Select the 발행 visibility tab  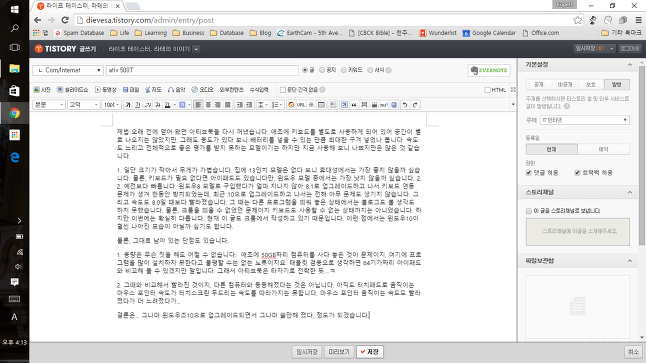tap(617, 84)
